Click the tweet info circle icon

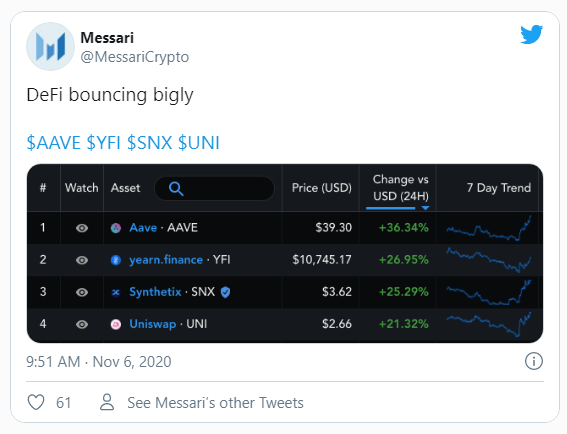coord(534,361)
